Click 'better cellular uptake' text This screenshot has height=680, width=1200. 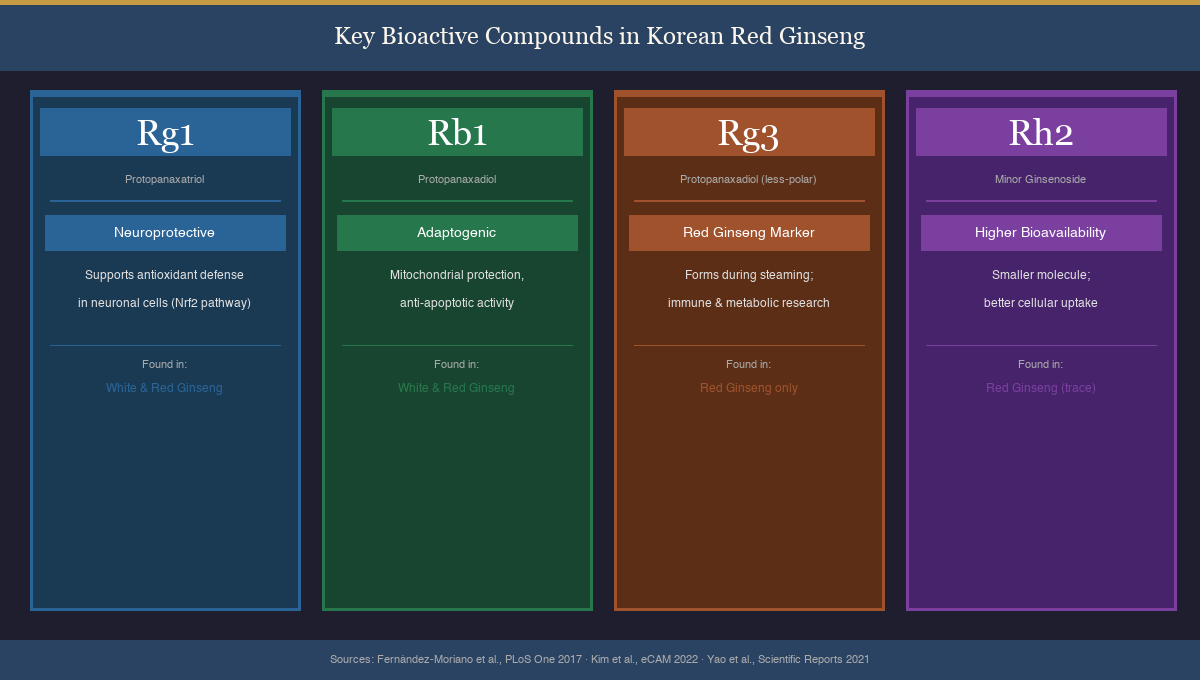tap(1041, 303)
